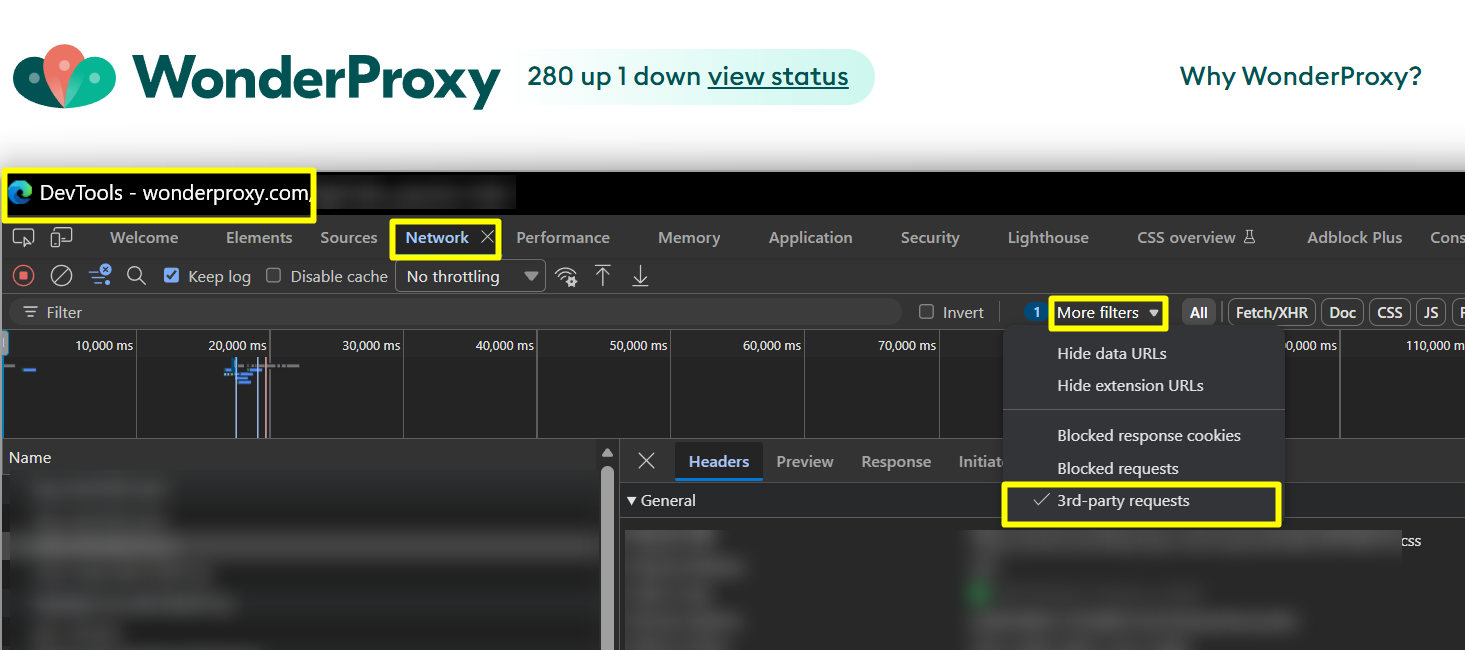Open the Performance tab

[563, 237]
